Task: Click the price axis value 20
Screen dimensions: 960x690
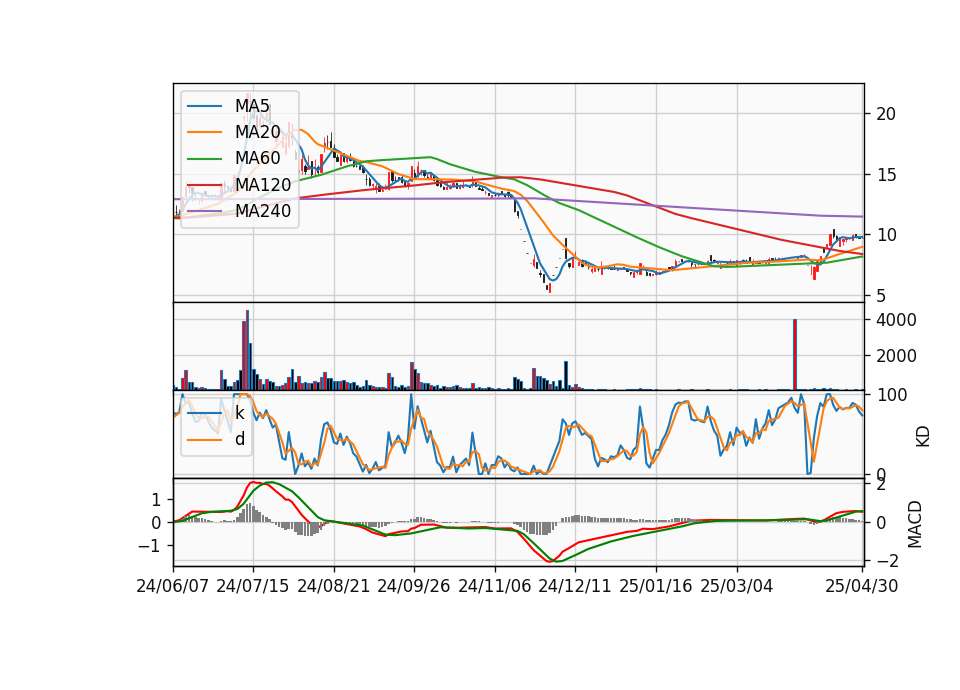Action: tap(886, 114)
